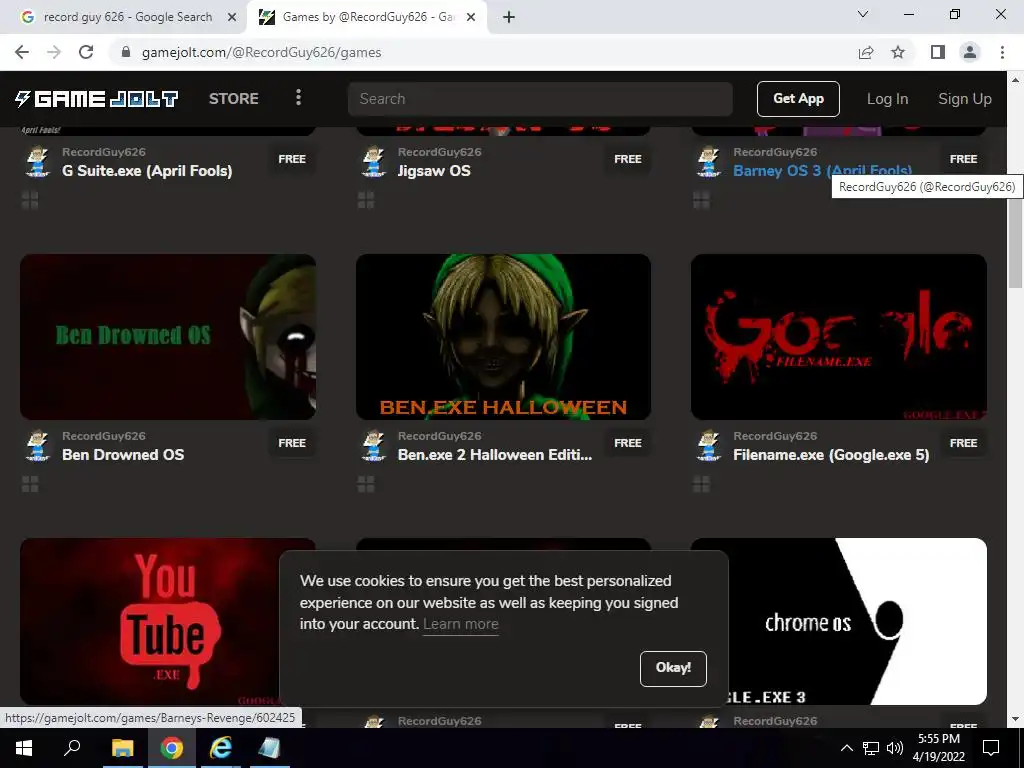Open Internet Explorer from the taskbar
Screen dimensions: 1024x768
[x=221, y=748]
